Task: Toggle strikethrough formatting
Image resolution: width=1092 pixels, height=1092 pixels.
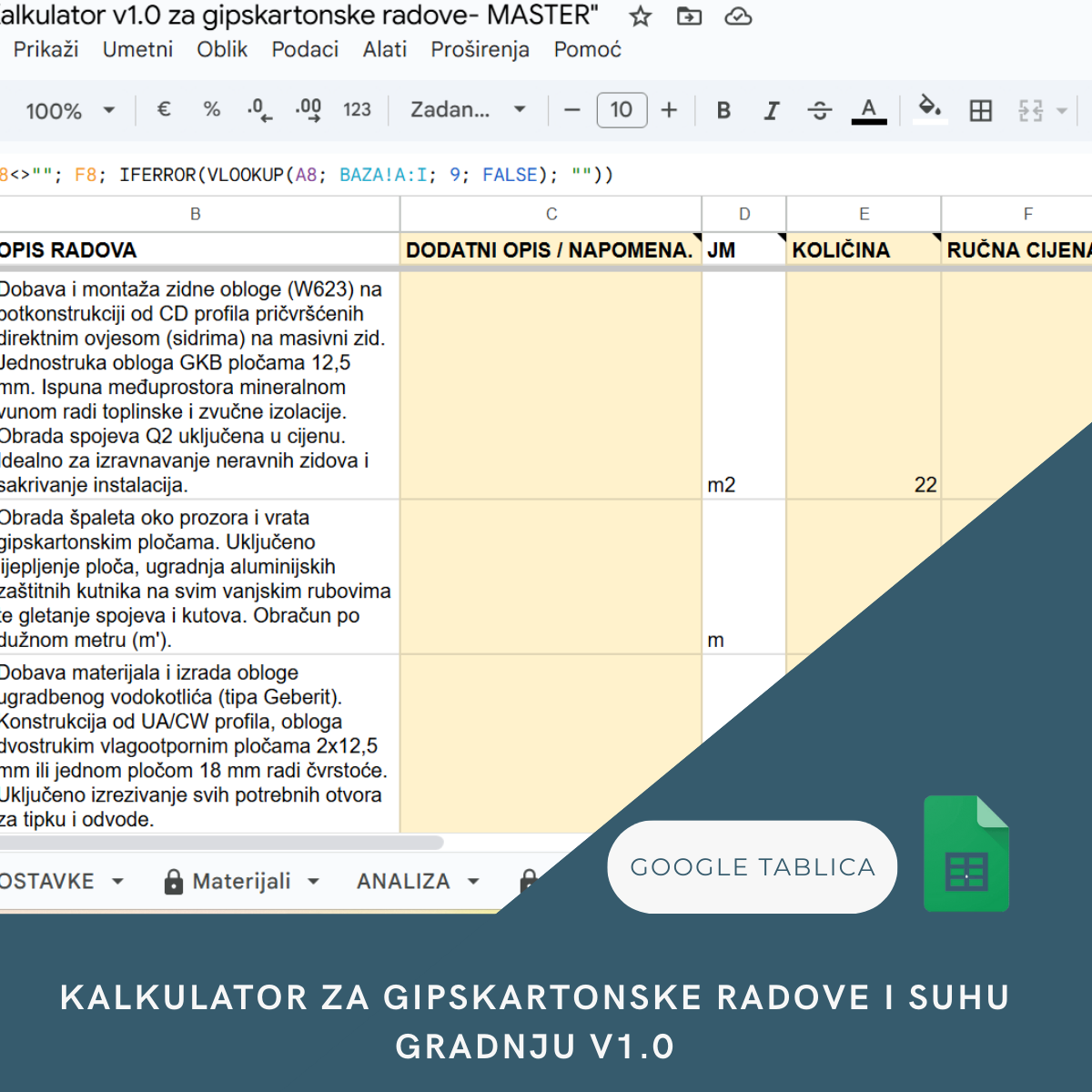Action: 819,111
